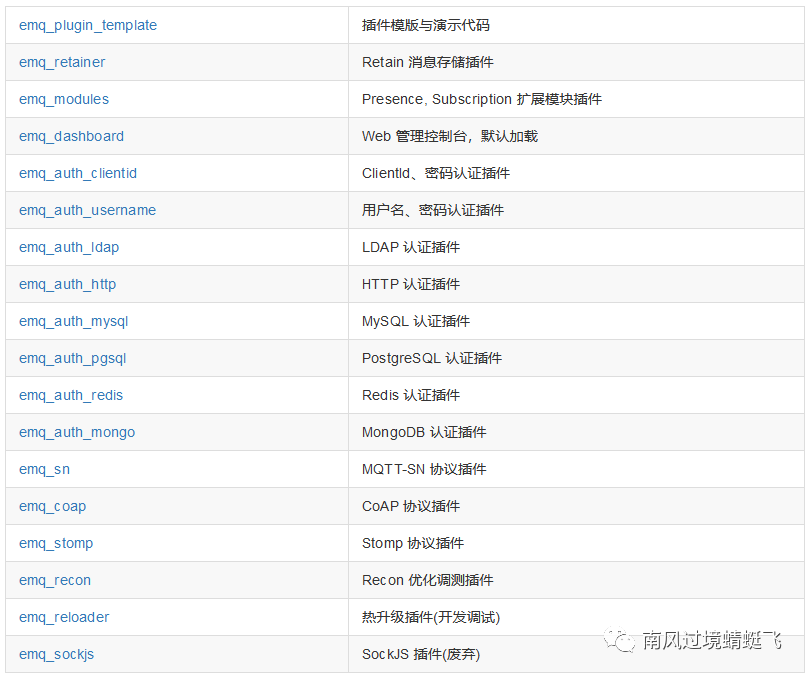
Task: Click the emq_coap link
Action: pyautogui.click(x=52, y=507)
